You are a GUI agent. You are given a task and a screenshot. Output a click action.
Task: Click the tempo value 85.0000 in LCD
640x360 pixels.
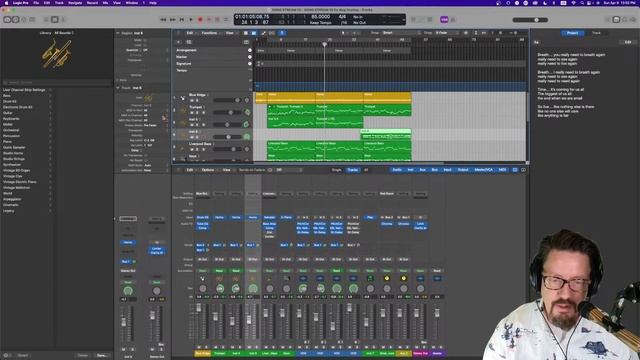pyautogui.click(x=320, y=17)
